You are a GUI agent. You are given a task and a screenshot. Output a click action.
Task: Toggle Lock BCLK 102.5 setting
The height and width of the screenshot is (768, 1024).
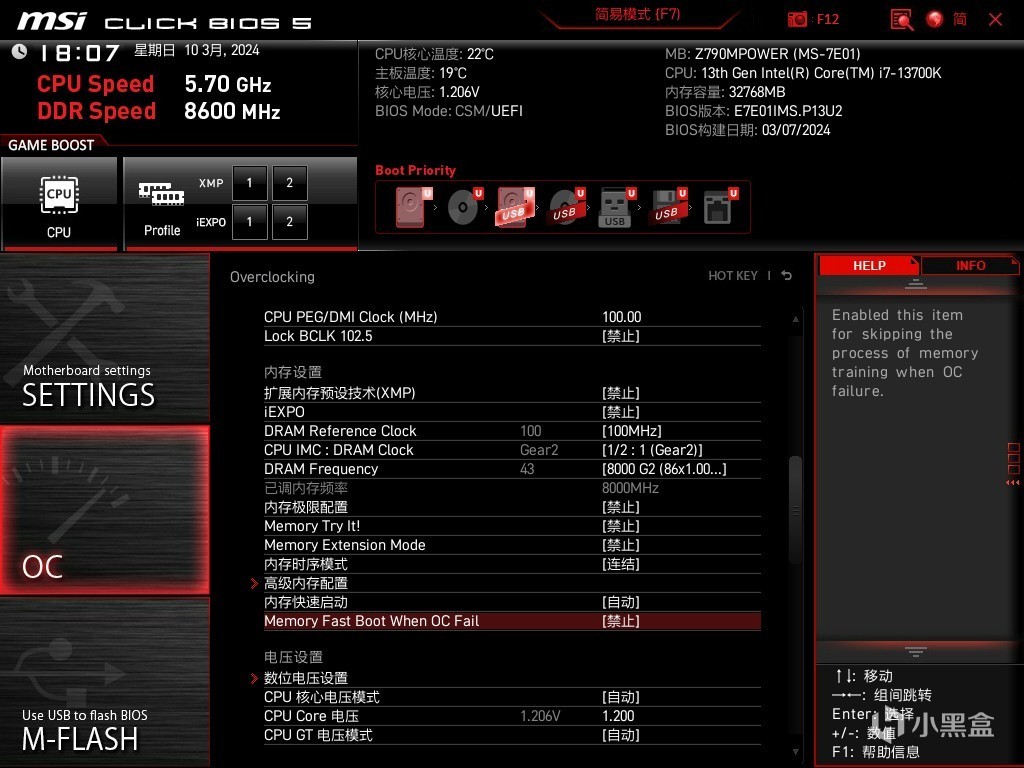pyautogui.click(x=512, y=336)
